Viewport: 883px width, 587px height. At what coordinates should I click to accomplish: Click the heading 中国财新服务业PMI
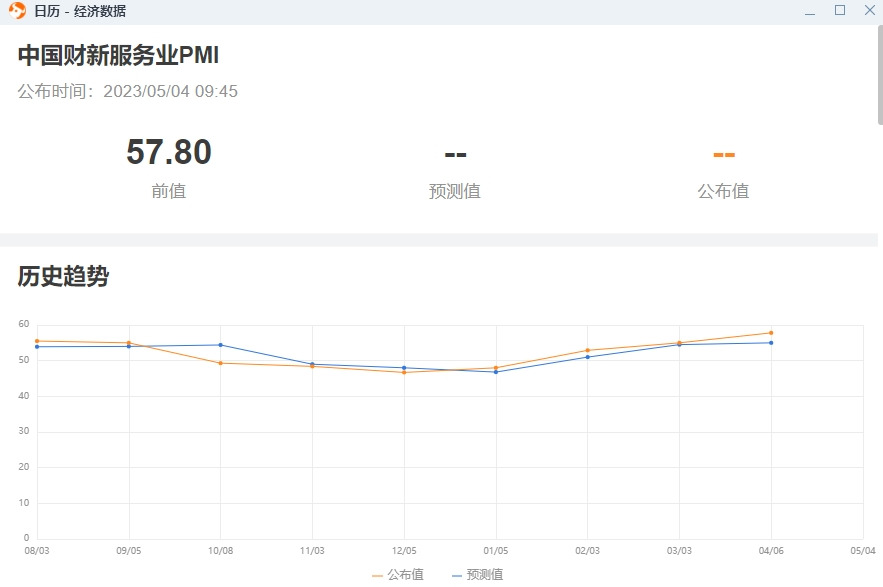(x=118, y=56)
